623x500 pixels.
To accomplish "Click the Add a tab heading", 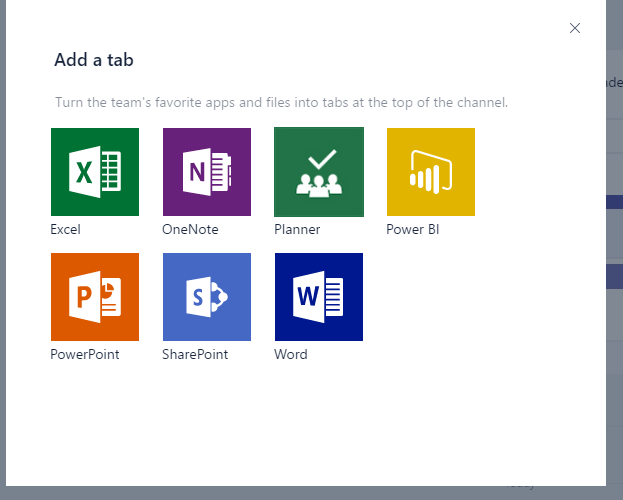I will [94, 60].
